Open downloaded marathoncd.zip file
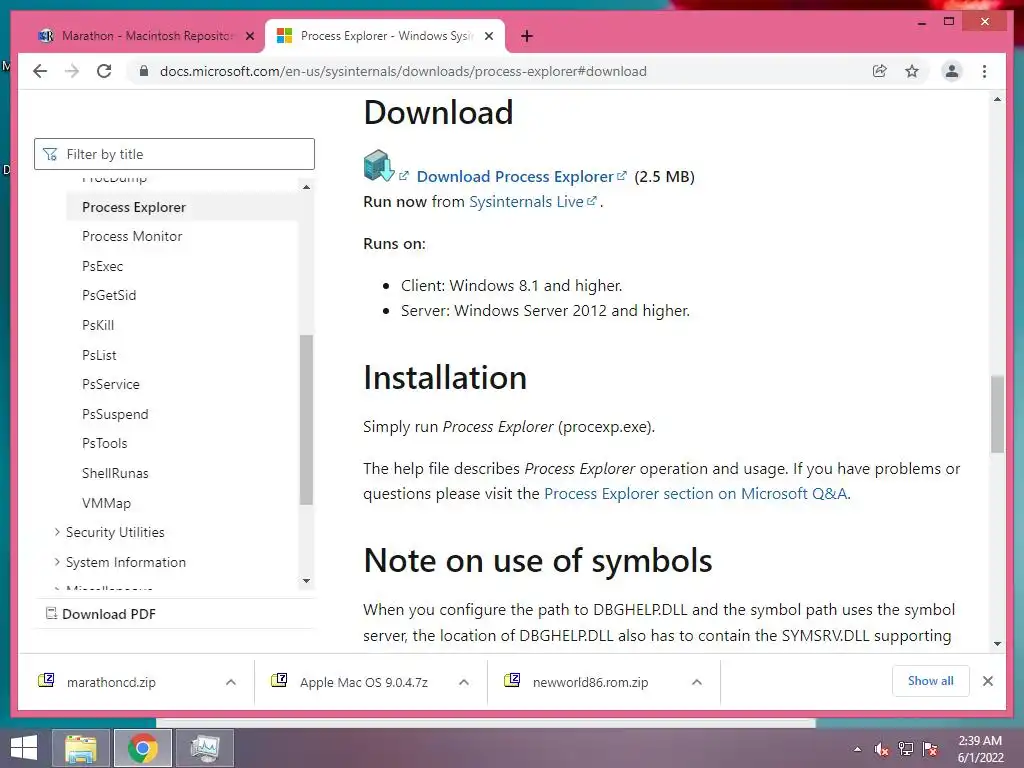This screenshot has width=1024, height=768. (111, 682)
